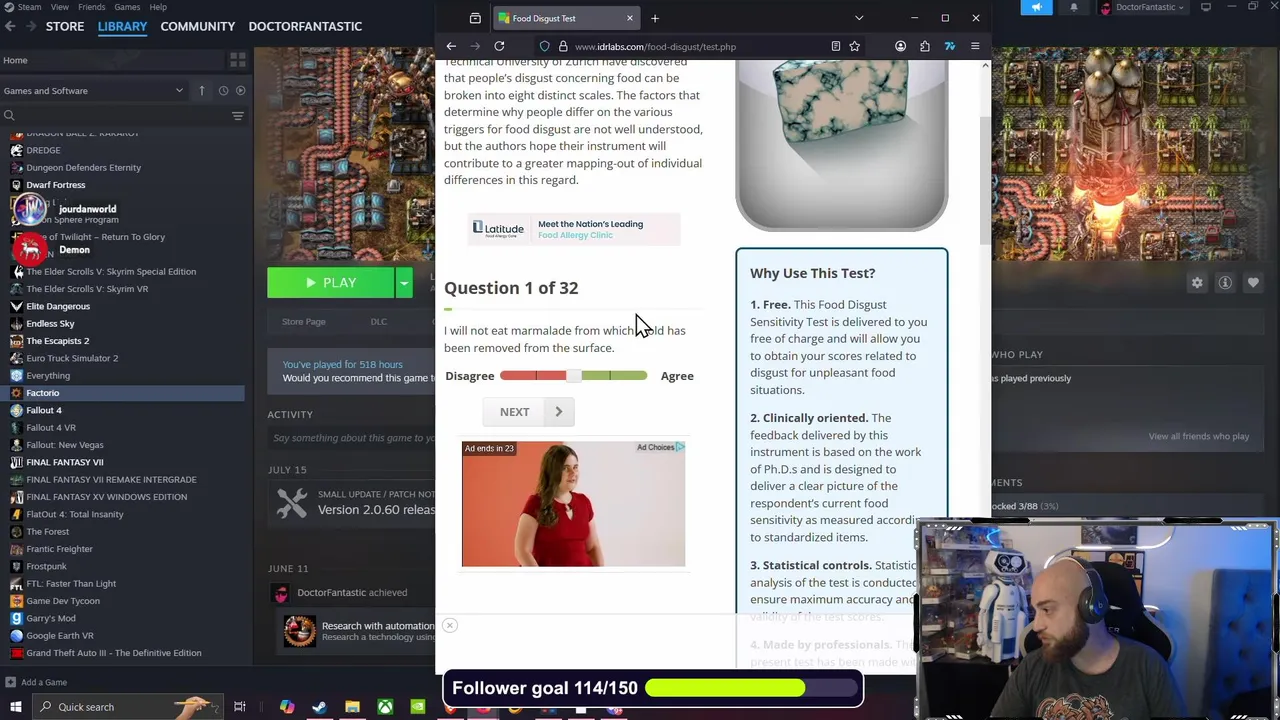Switch to the STORE tab
The height and width of the screenshot is (720, 1280).
65,26
